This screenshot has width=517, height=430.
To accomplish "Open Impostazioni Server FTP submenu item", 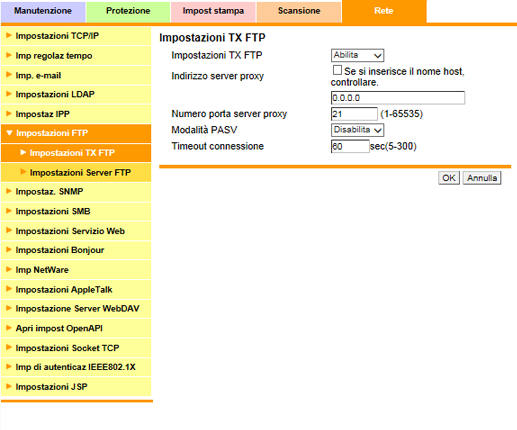I will click(x=76, y=173).
